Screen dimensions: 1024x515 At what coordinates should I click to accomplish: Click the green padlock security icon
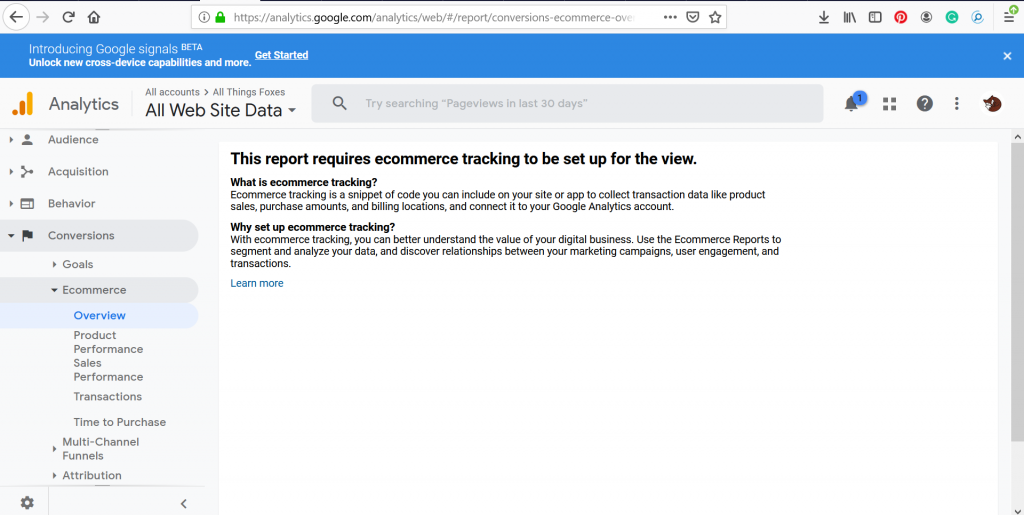(x=220, y=18)
